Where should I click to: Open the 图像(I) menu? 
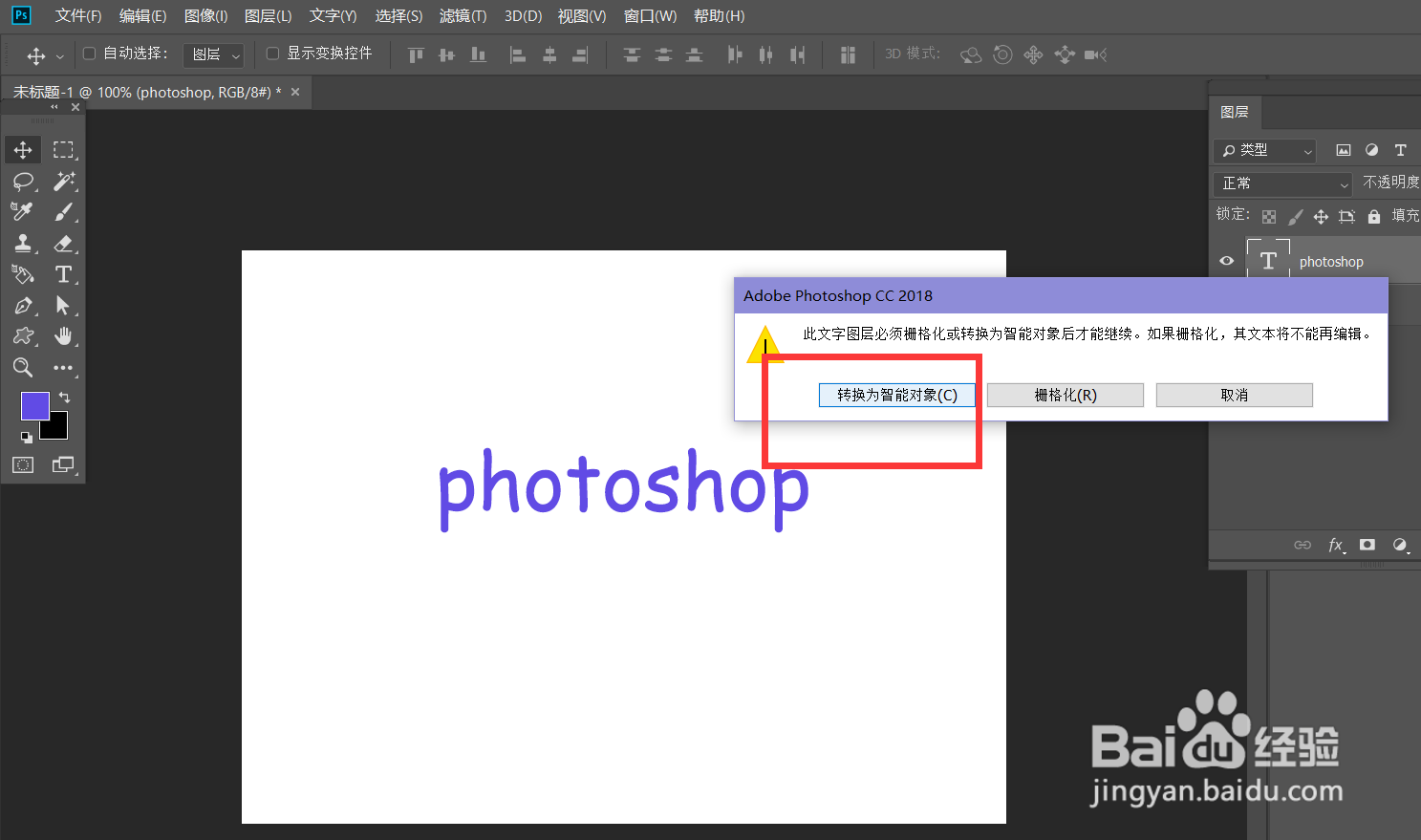tap(205, 16)
